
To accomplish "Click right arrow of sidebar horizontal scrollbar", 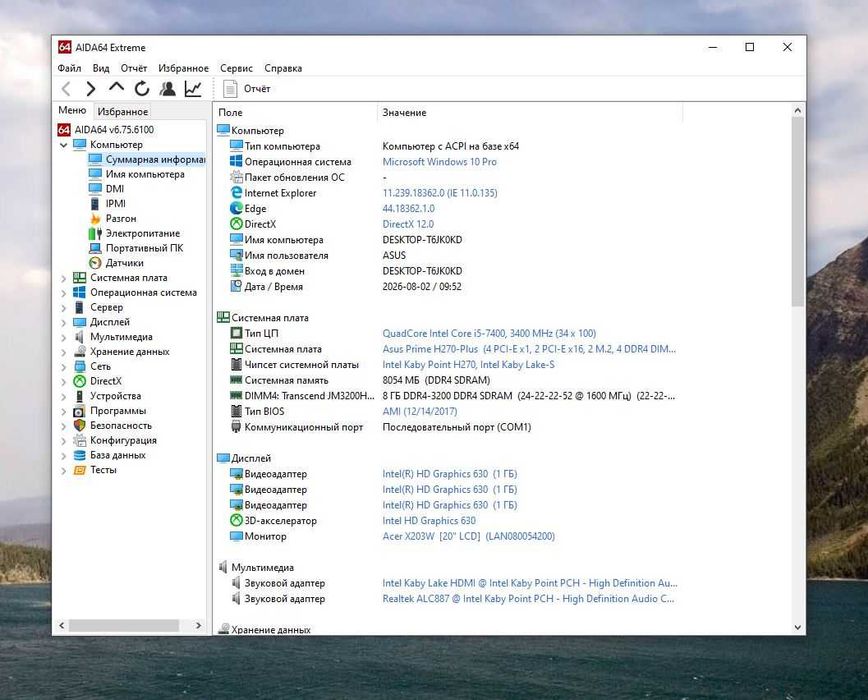I will tap(199, 625).
